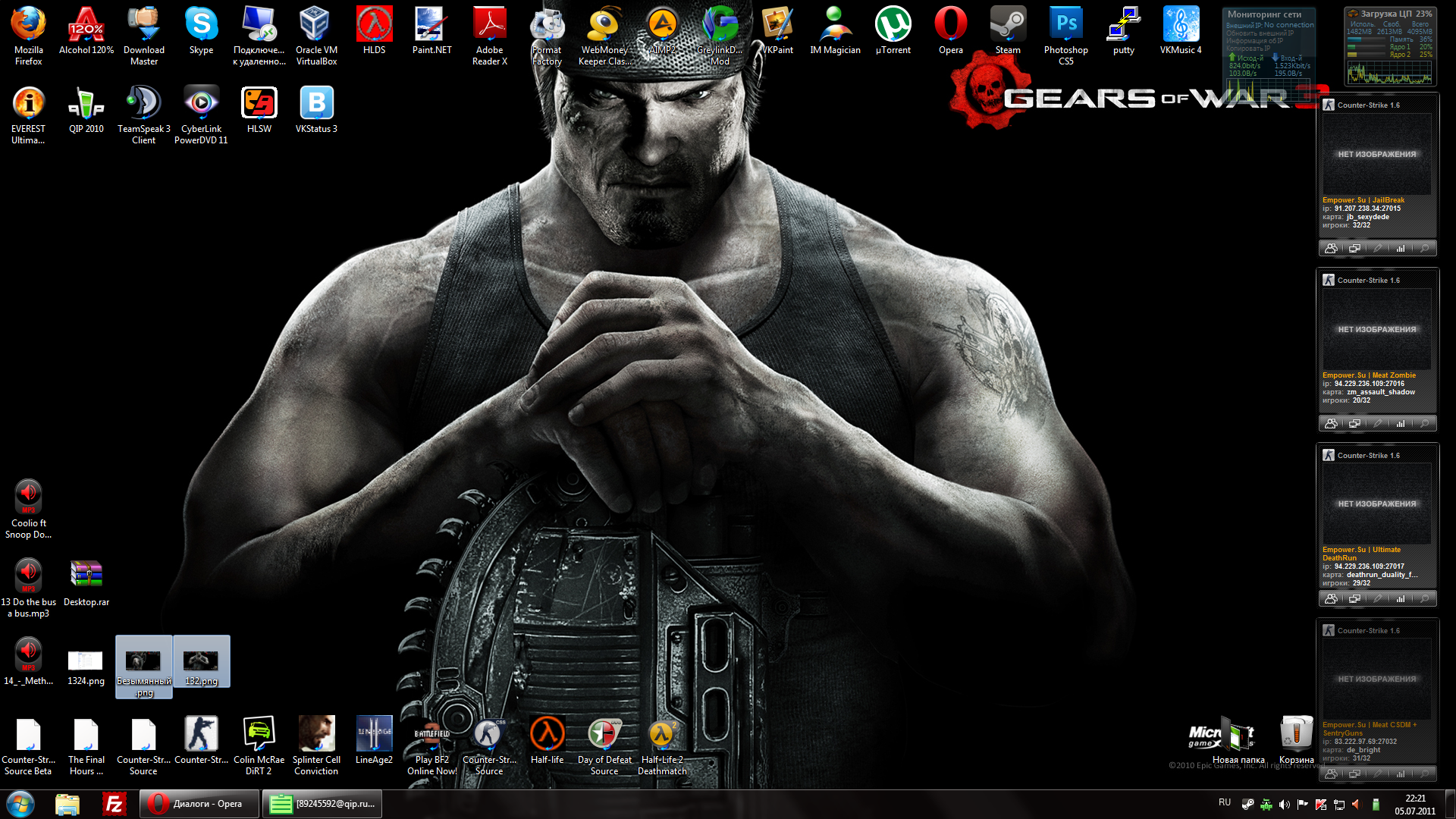Launch FileZilla from the taskbar
Screen dimensions: 1456x819
pos(114,804)
